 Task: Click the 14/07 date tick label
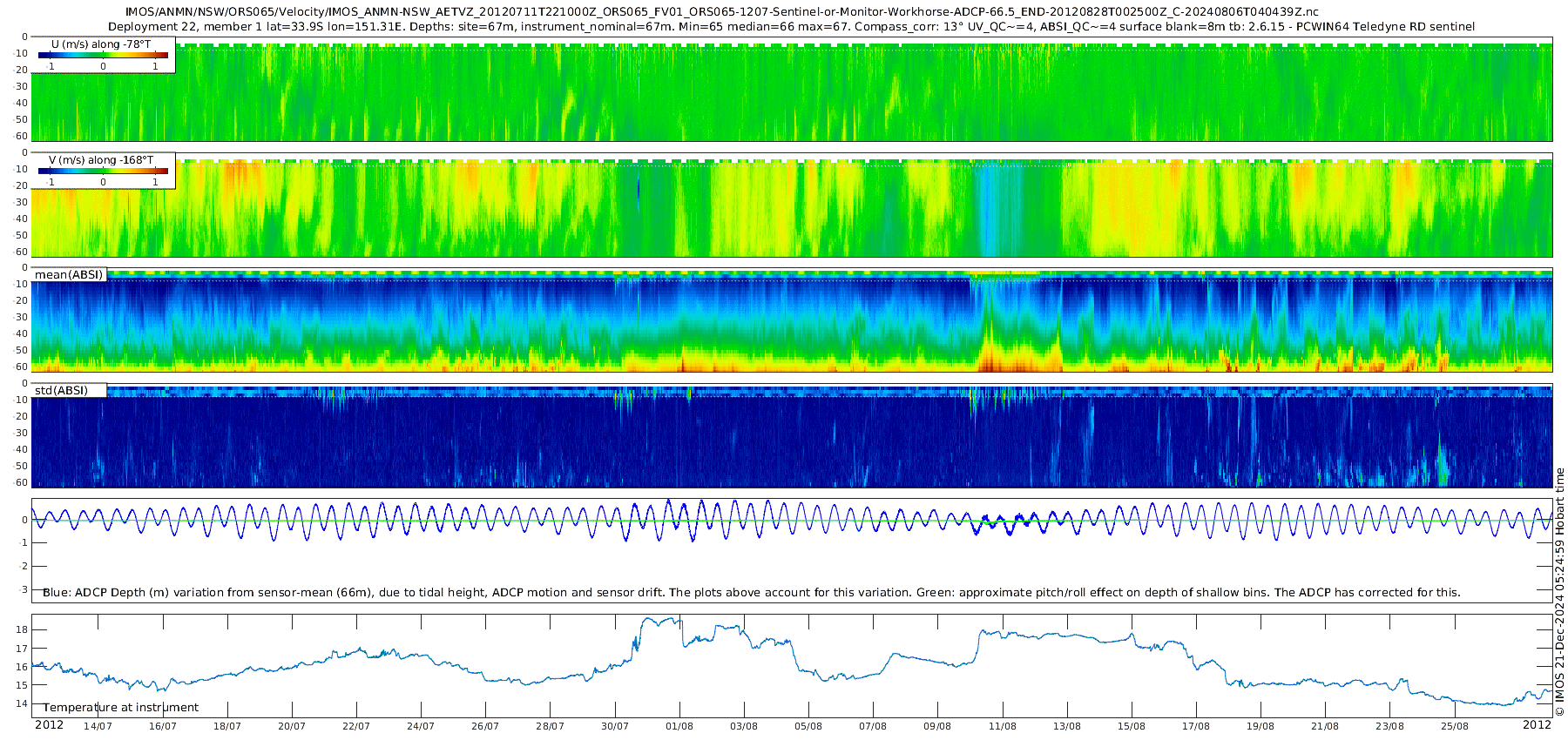[98, 726]
